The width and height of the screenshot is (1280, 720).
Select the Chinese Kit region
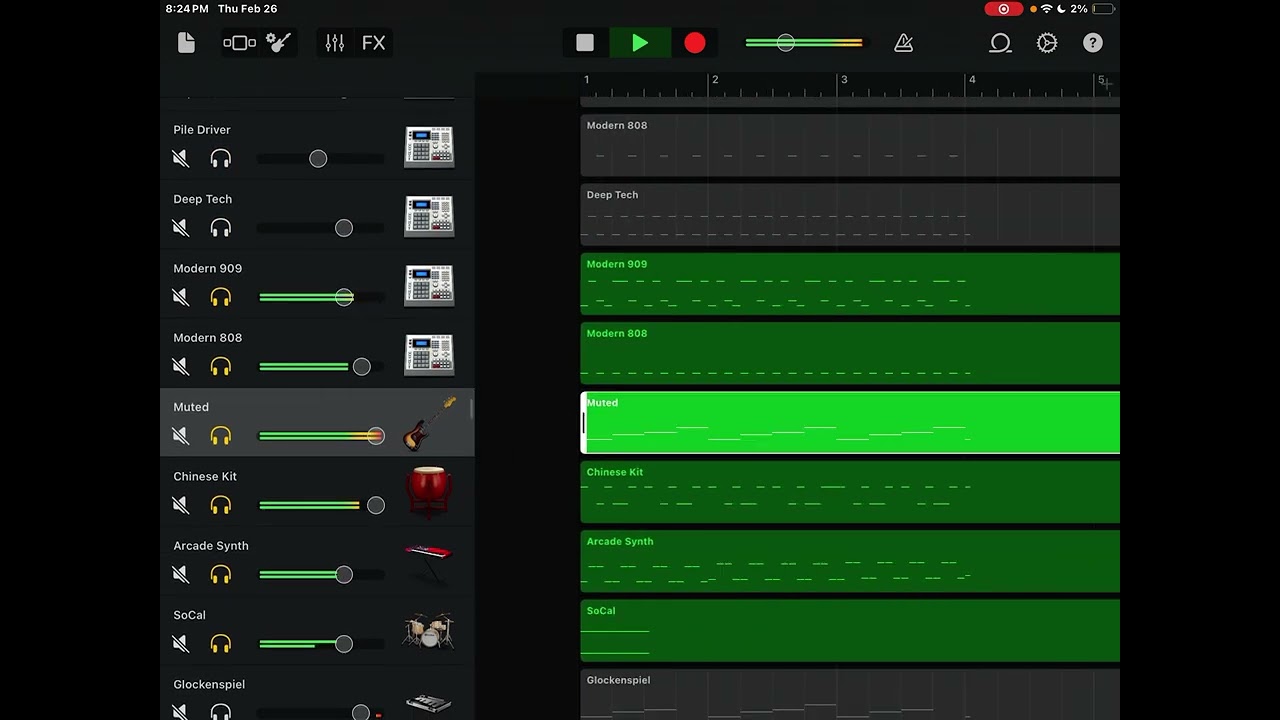click(x=850, y=492)
